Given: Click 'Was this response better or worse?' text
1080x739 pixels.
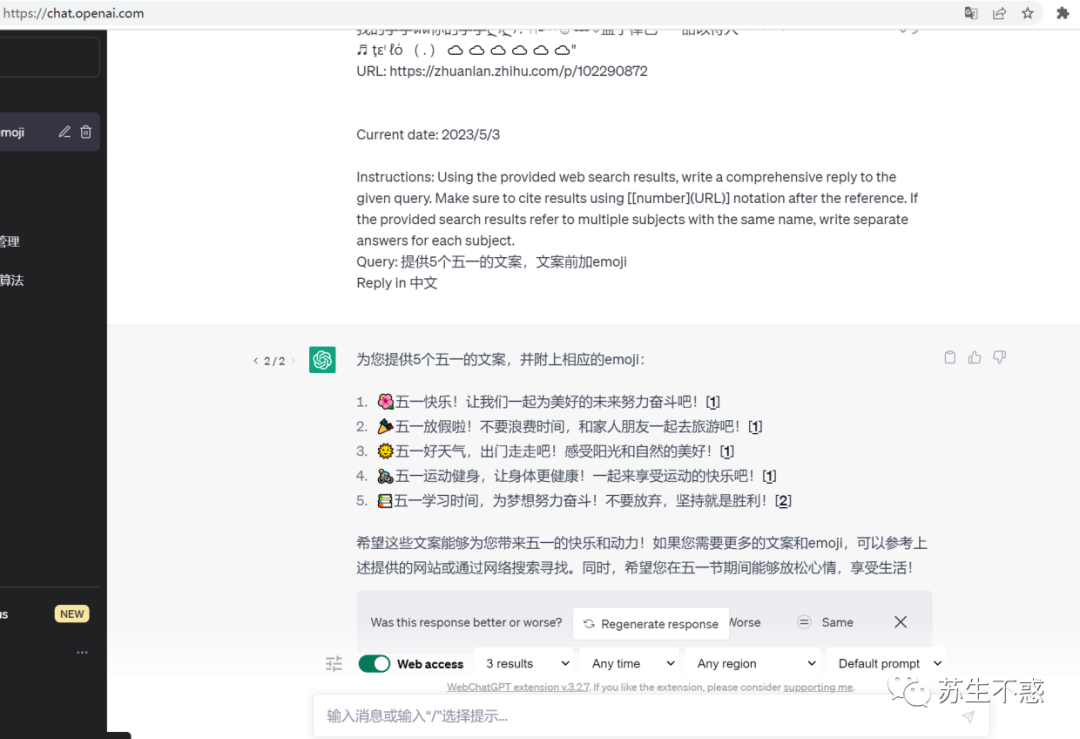Looking at the screenshot, I should (466, 622).
